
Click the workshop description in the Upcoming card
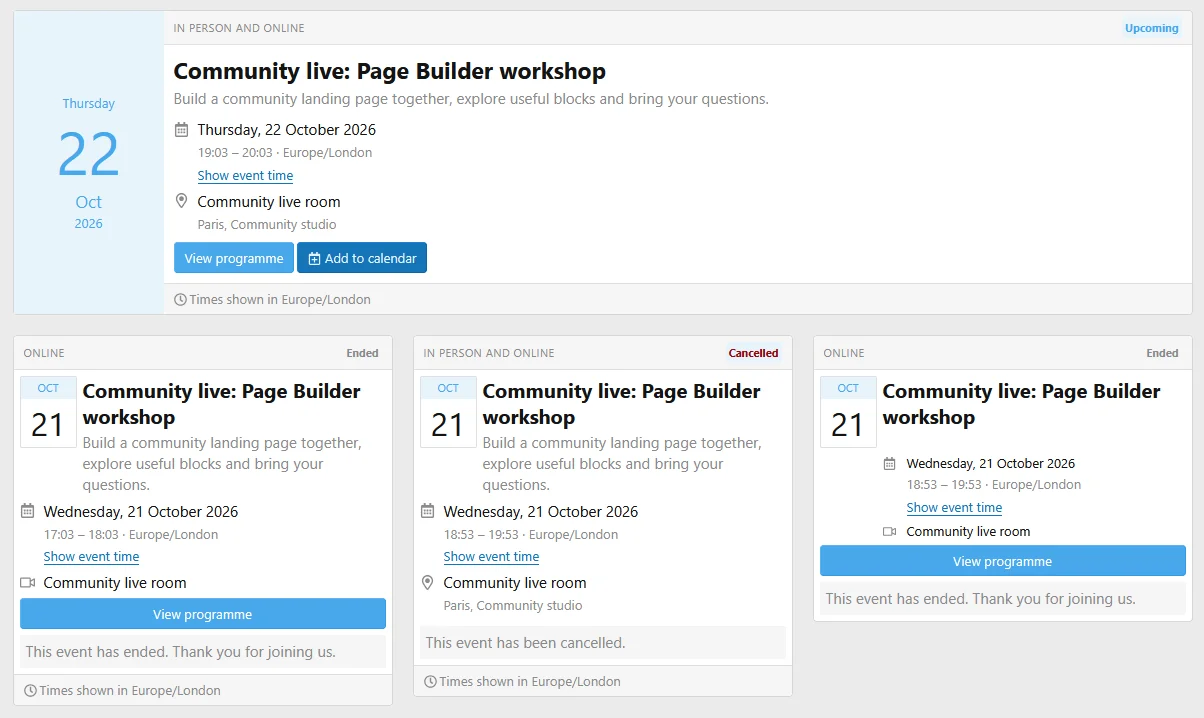point(471,99)
